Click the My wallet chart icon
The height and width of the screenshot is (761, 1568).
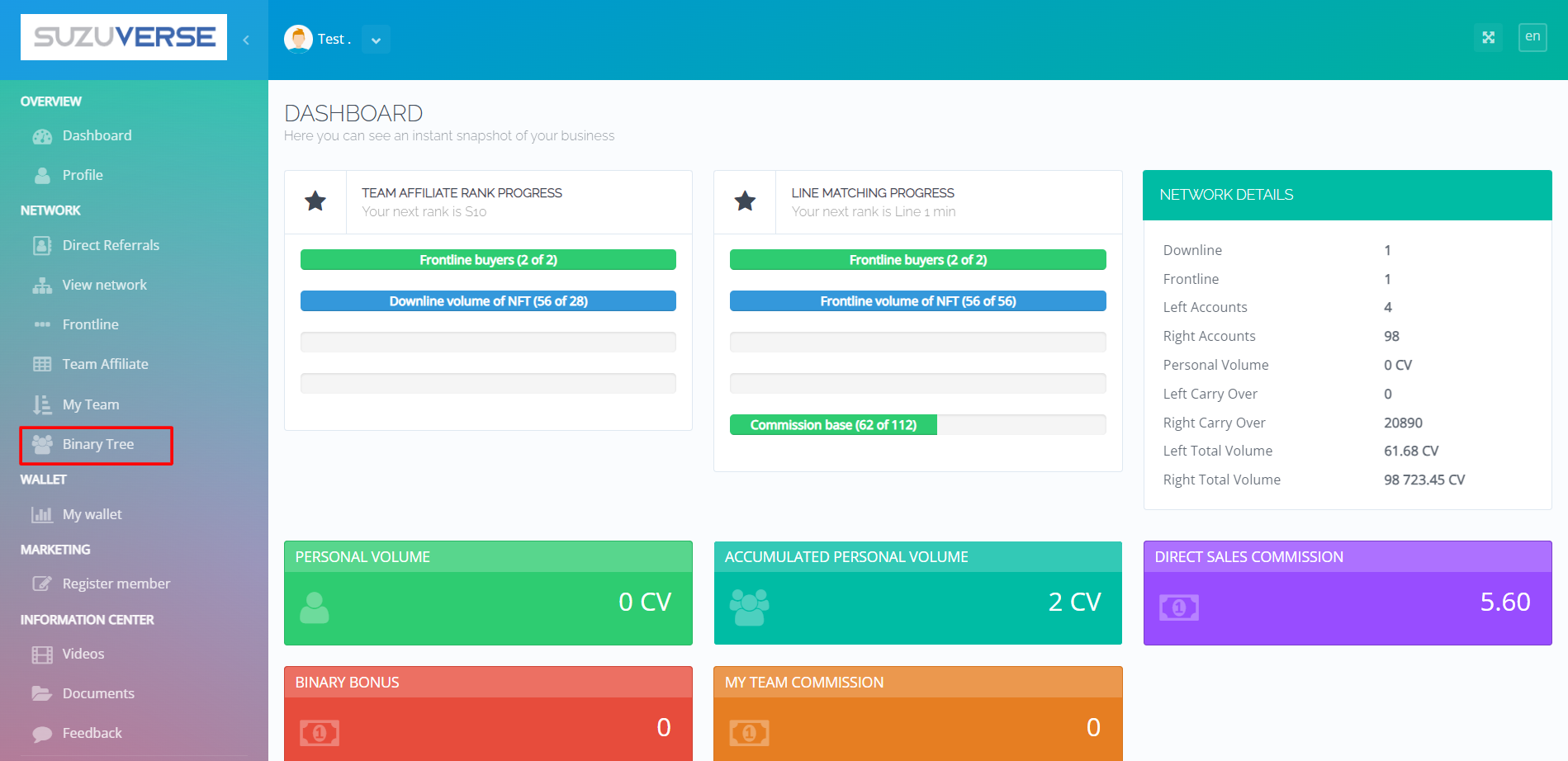coord(42,515)
